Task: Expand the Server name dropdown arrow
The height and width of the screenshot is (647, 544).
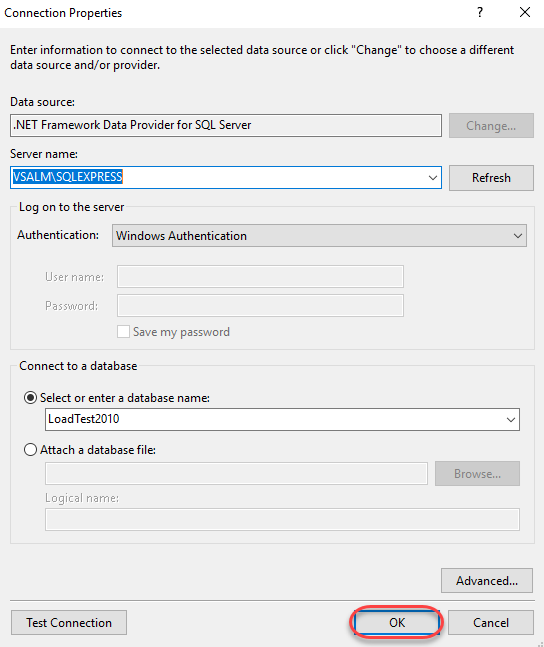Action: (x=433, y=178)
